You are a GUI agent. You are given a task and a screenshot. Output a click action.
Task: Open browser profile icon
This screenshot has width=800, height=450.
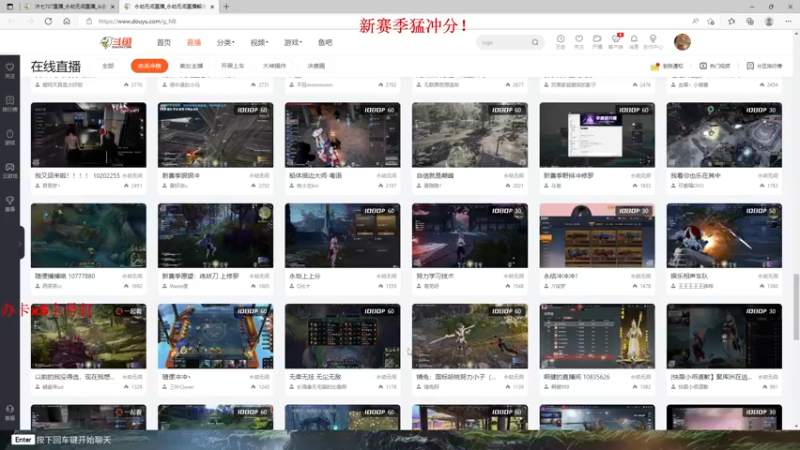(769, 21)
